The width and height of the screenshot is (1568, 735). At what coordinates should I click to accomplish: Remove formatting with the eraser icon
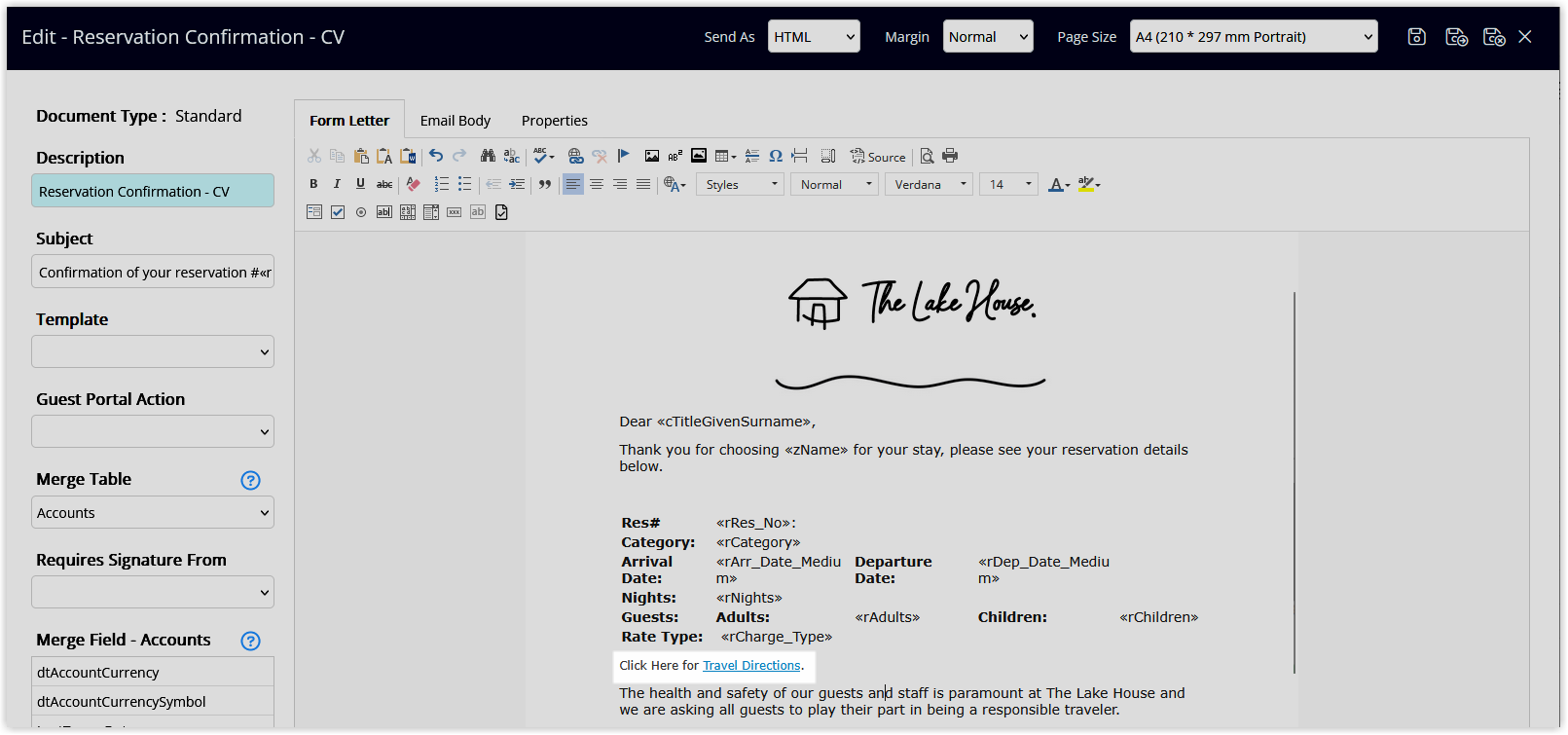413,184
